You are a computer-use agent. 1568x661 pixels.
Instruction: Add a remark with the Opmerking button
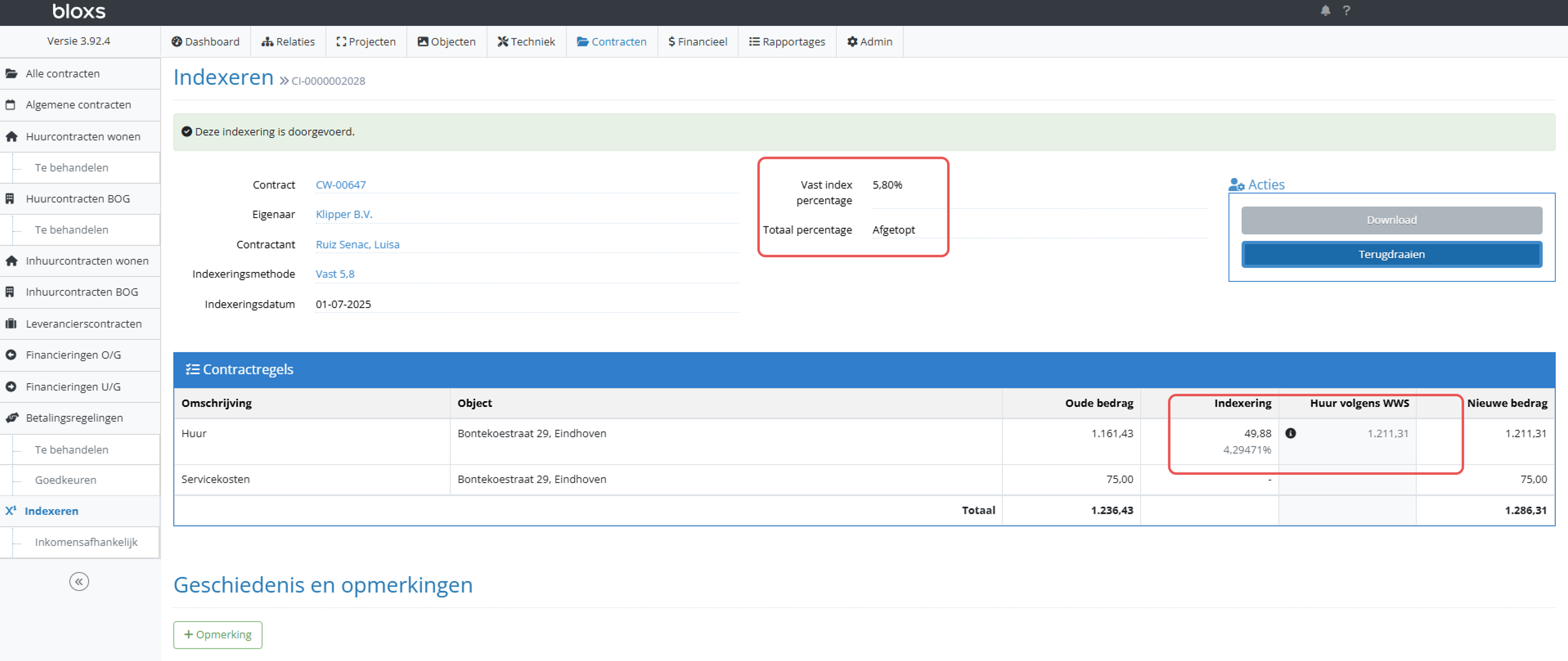pyautogui.click(x=218, y=634)
